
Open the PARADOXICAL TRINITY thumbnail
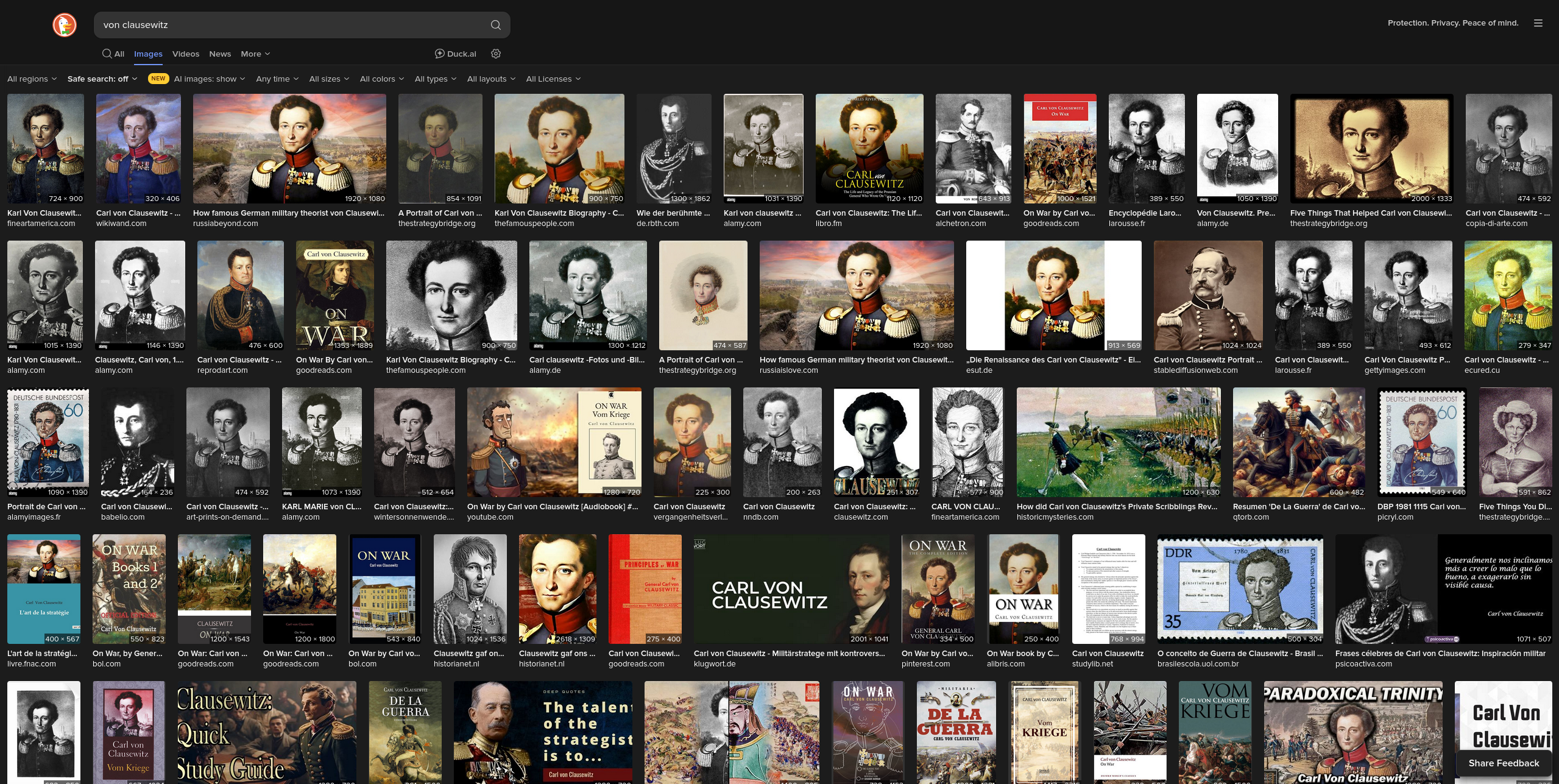click(x=1353, y=732)
